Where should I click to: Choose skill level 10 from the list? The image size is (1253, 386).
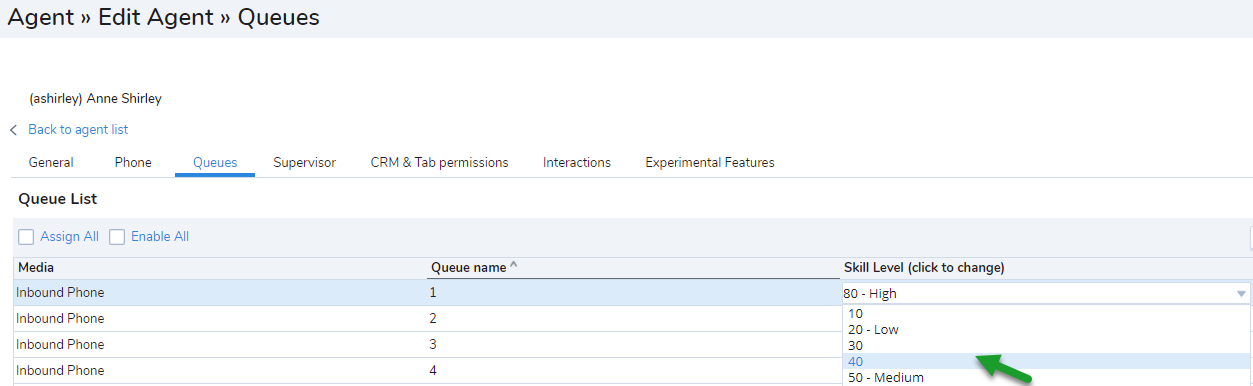tap(1046, 313)
